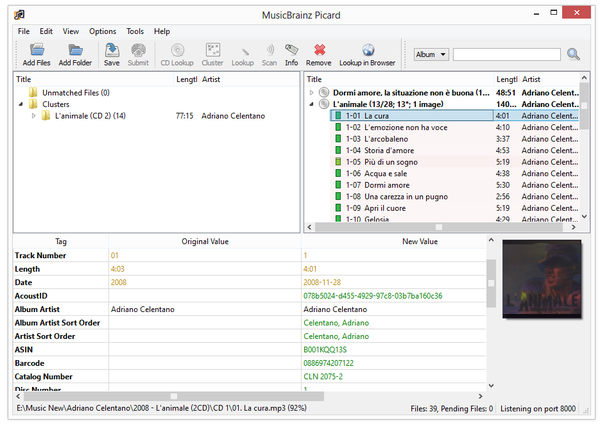This screenshot has height=428, width=600.
Task: Click the Tag column header
Action: (61, 241)
